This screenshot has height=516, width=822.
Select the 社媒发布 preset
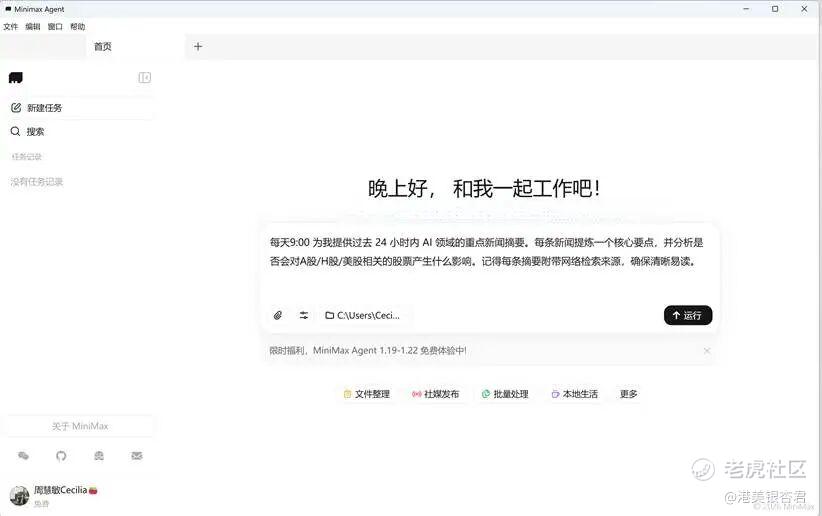pos(436,394)
